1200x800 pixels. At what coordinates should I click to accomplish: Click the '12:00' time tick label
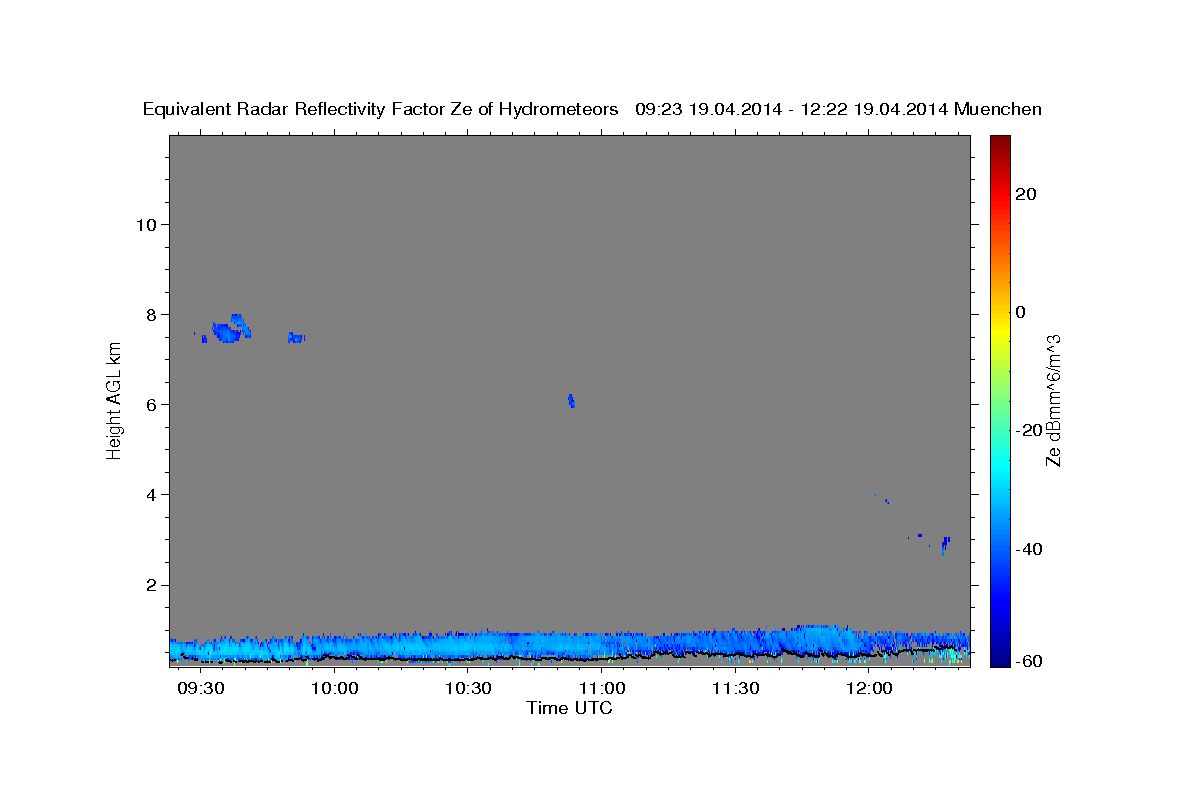(870, 689)
